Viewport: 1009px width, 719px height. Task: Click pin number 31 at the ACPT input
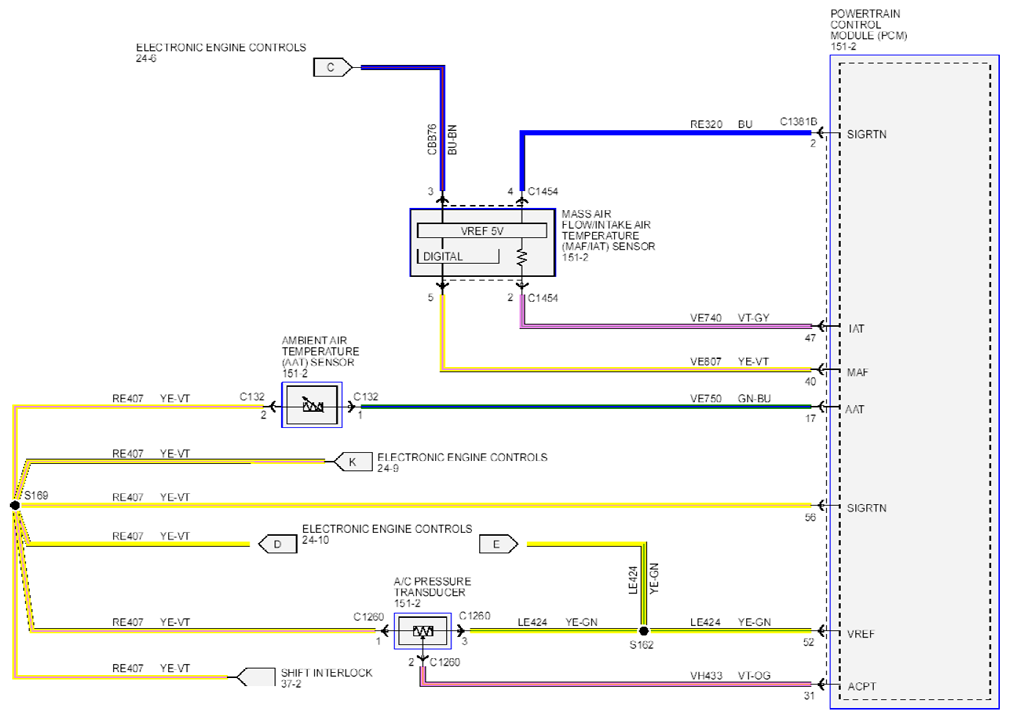808,695
